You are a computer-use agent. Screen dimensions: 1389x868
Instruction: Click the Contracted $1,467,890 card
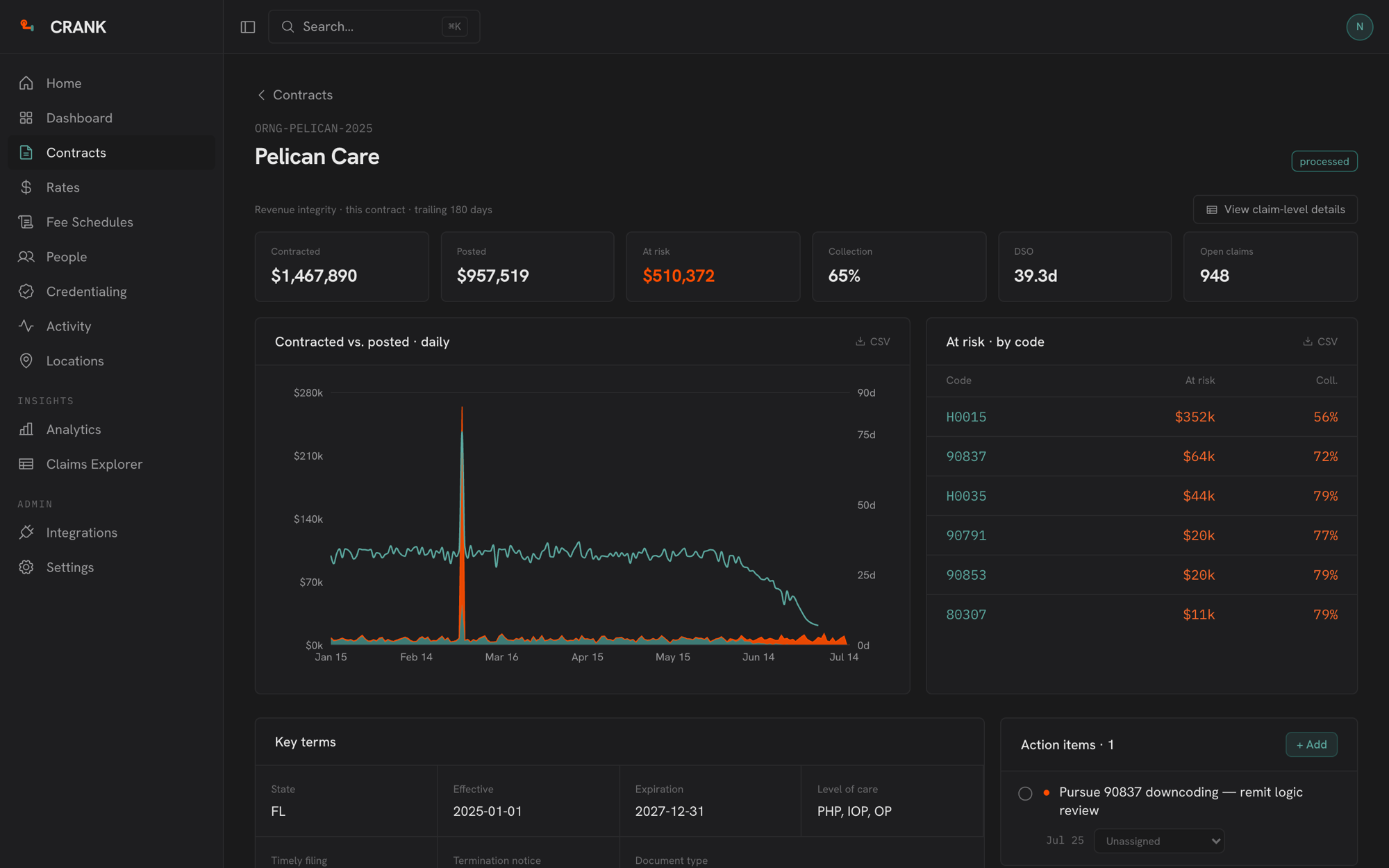pyautogui.click(x=342, y=267)
